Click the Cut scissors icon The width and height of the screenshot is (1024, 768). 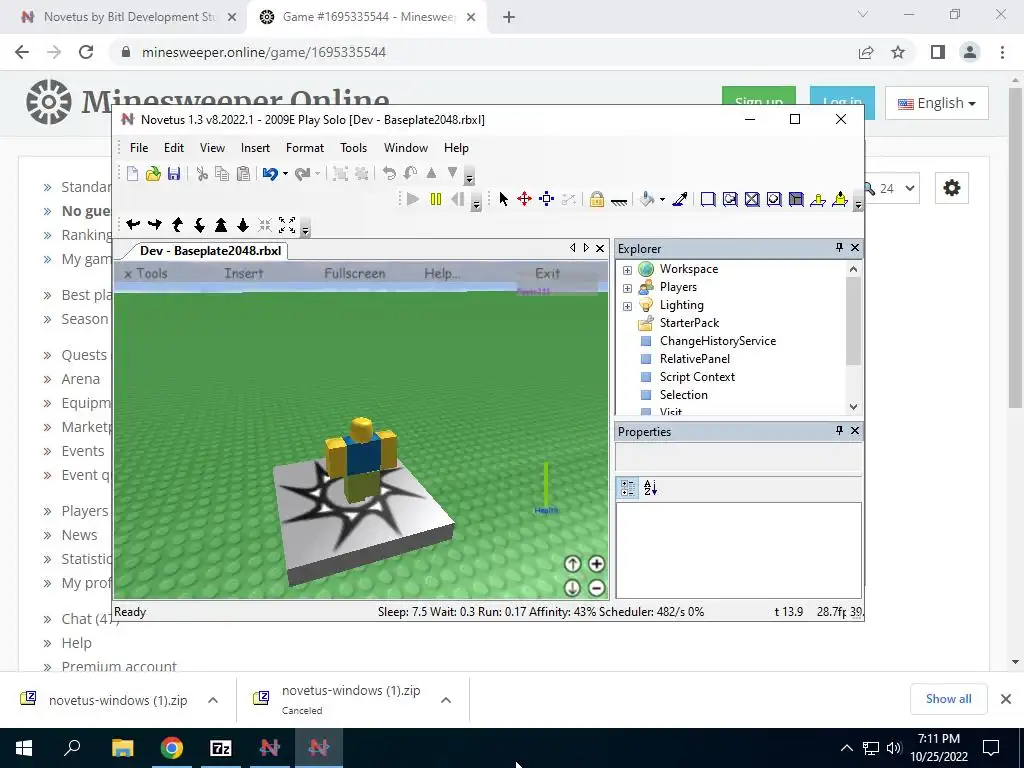[x=202, y=174]
